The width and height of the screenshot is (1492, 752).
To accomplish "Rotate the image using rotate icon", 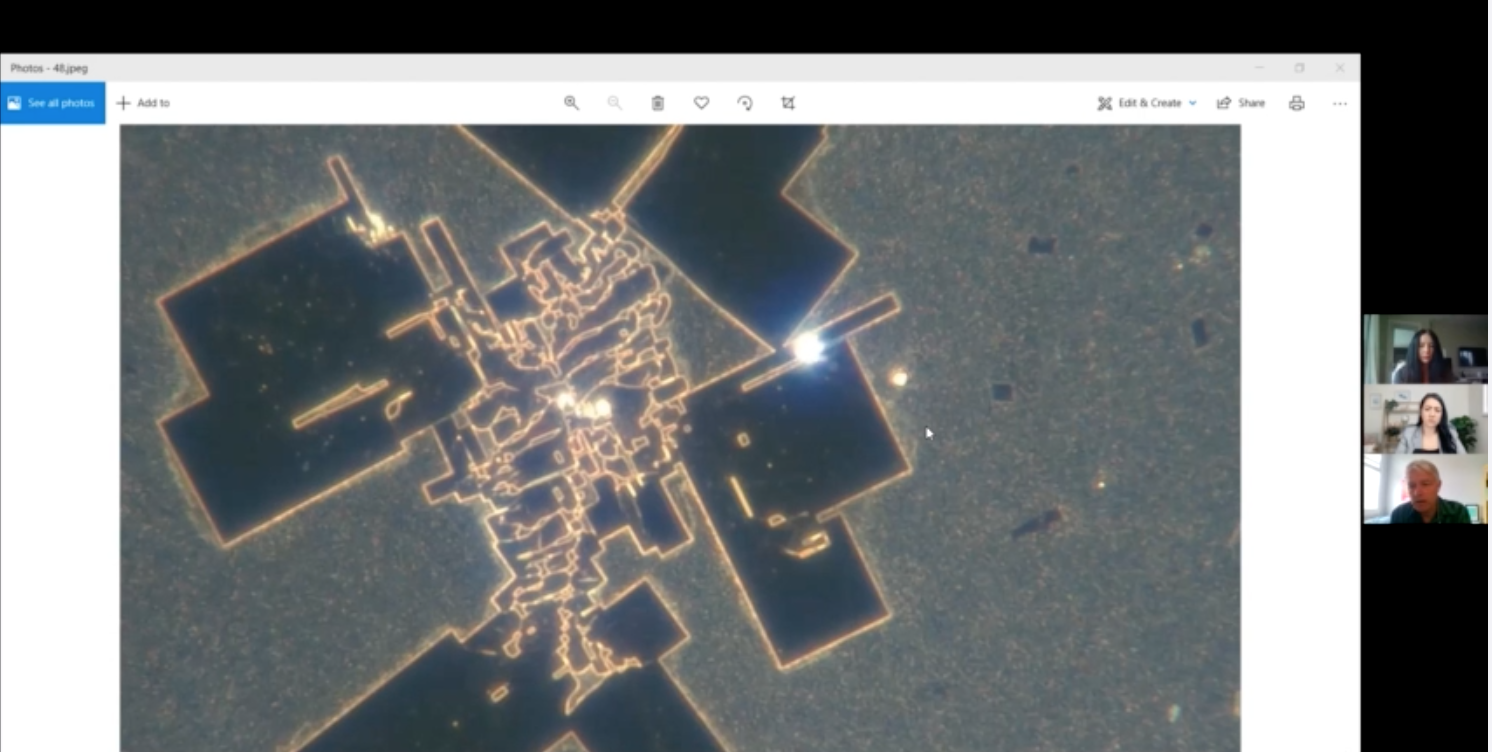I will click(x=745, y=103).
